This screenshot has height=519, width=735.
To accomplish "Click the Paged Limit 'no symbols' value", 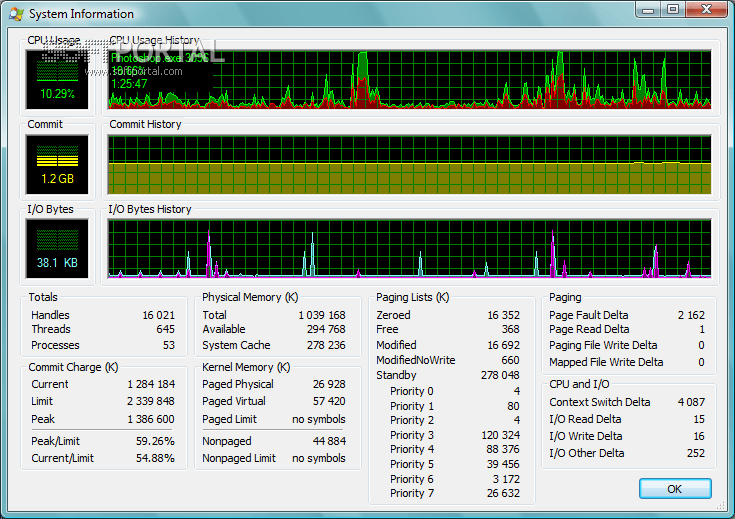I will point(319,419).
